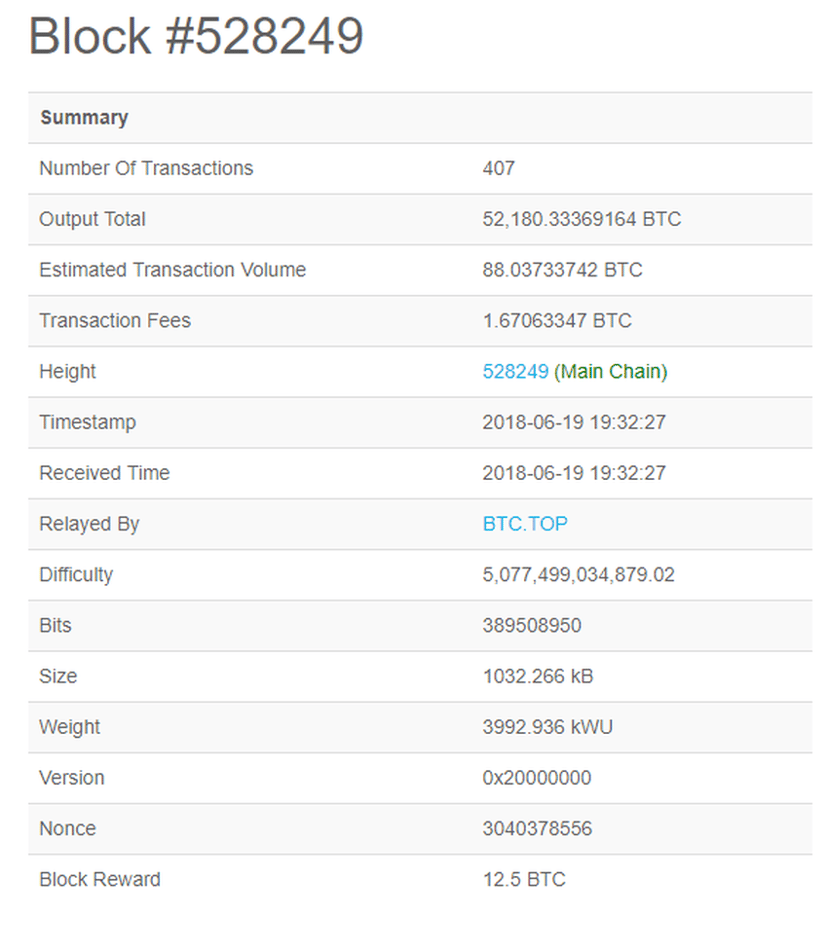Image resolution: width=828 pixels, height=951 pixels.
Task: Select the Number Of Transactions value 407
Action: (x=499, y=169)
